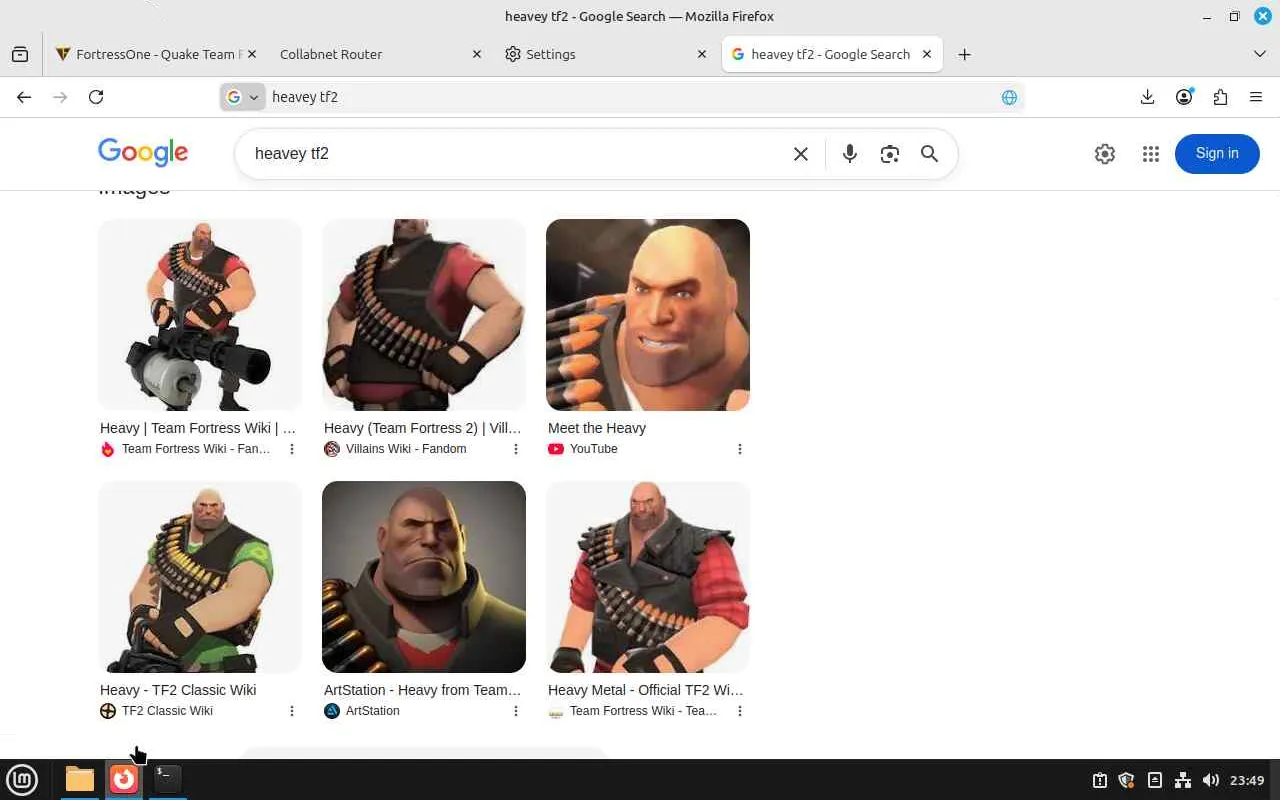Viewport: 1280px width, 800px height.
Task: Open more options for TF2 Classic Wiki result
Action: click(x=292, y=711)
